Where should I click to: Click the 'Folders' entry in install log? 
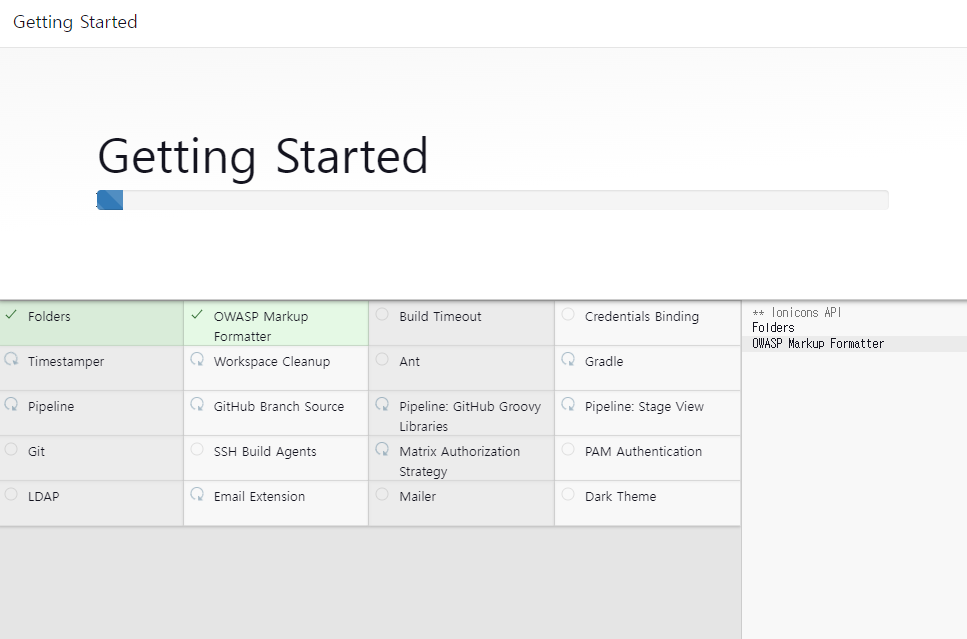773,328
